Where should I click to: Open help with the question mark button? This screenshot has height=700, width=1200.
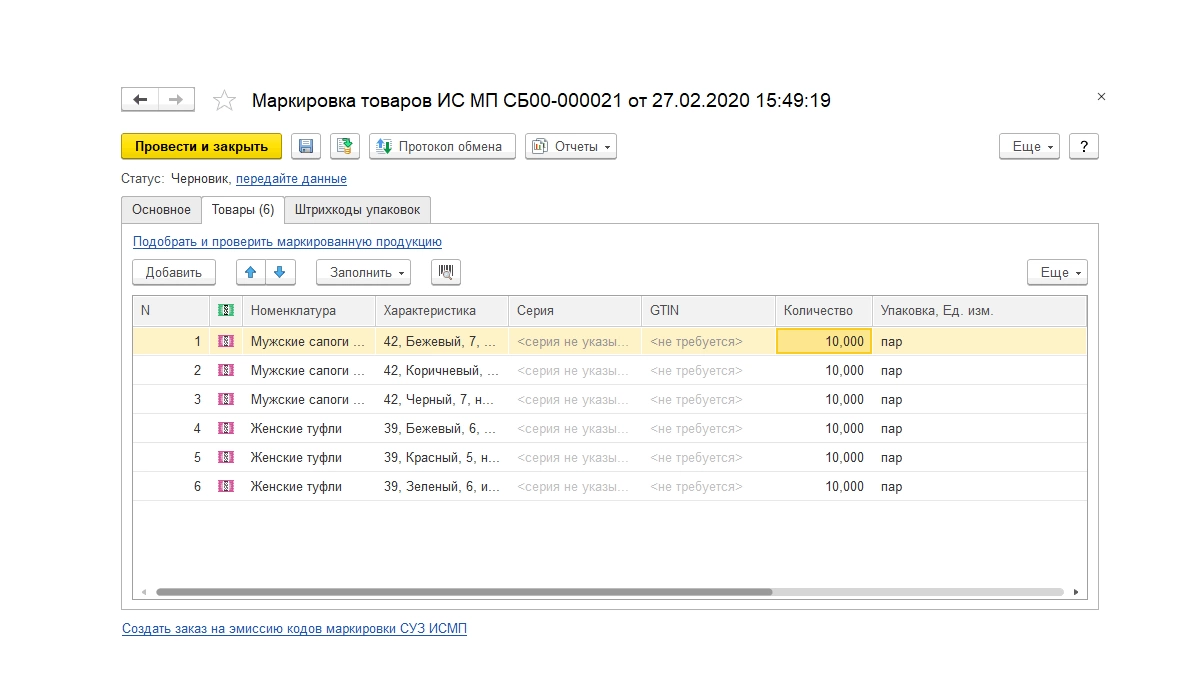pos(1084,146)
